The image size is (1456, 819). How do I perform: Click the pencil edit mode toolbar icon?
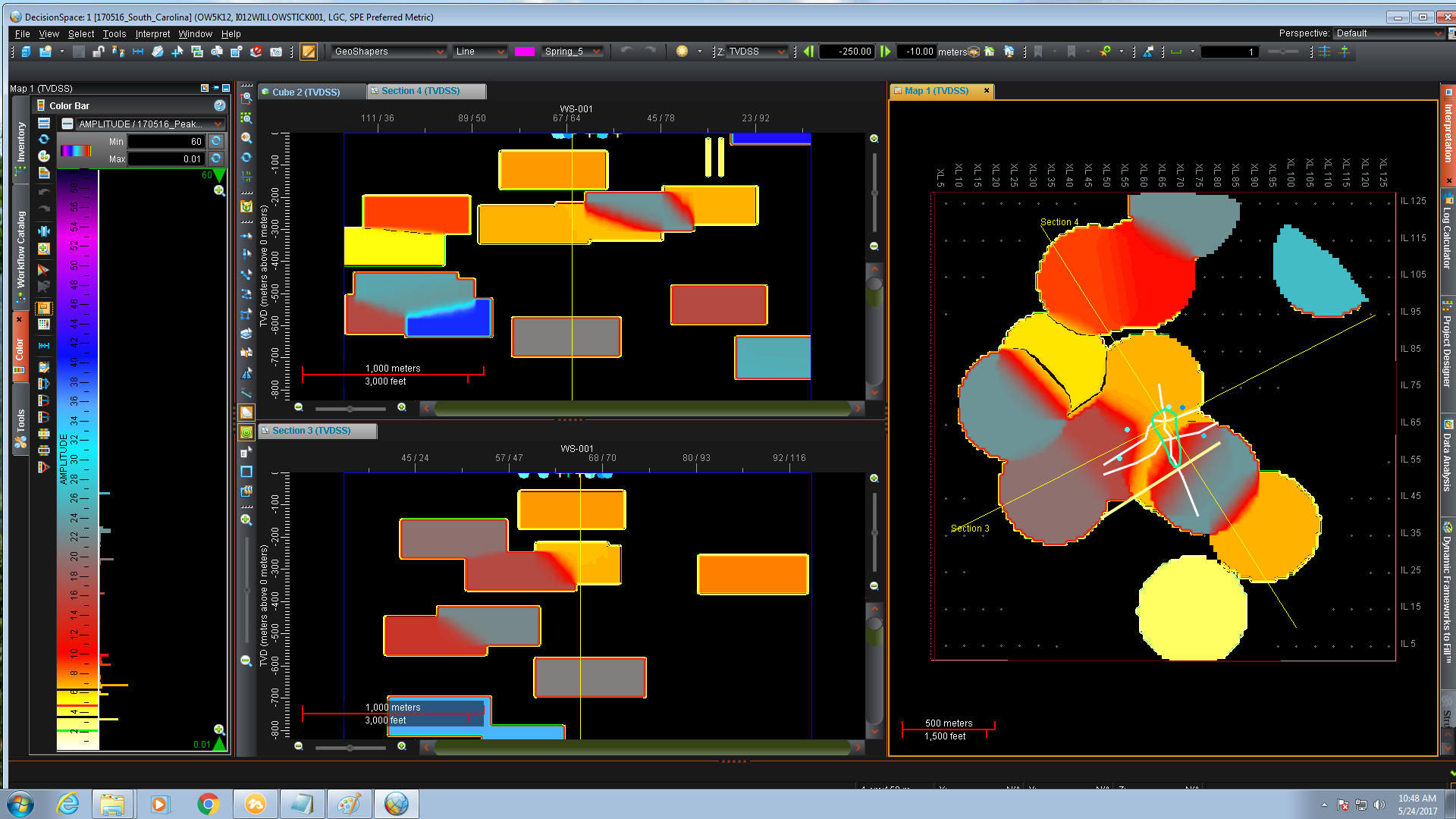[x=309, y=52]
